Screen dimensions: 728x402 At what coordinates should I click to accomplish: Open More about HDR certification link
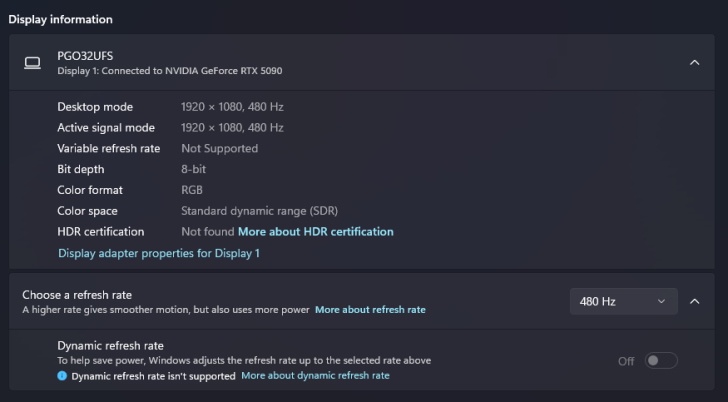316,232
